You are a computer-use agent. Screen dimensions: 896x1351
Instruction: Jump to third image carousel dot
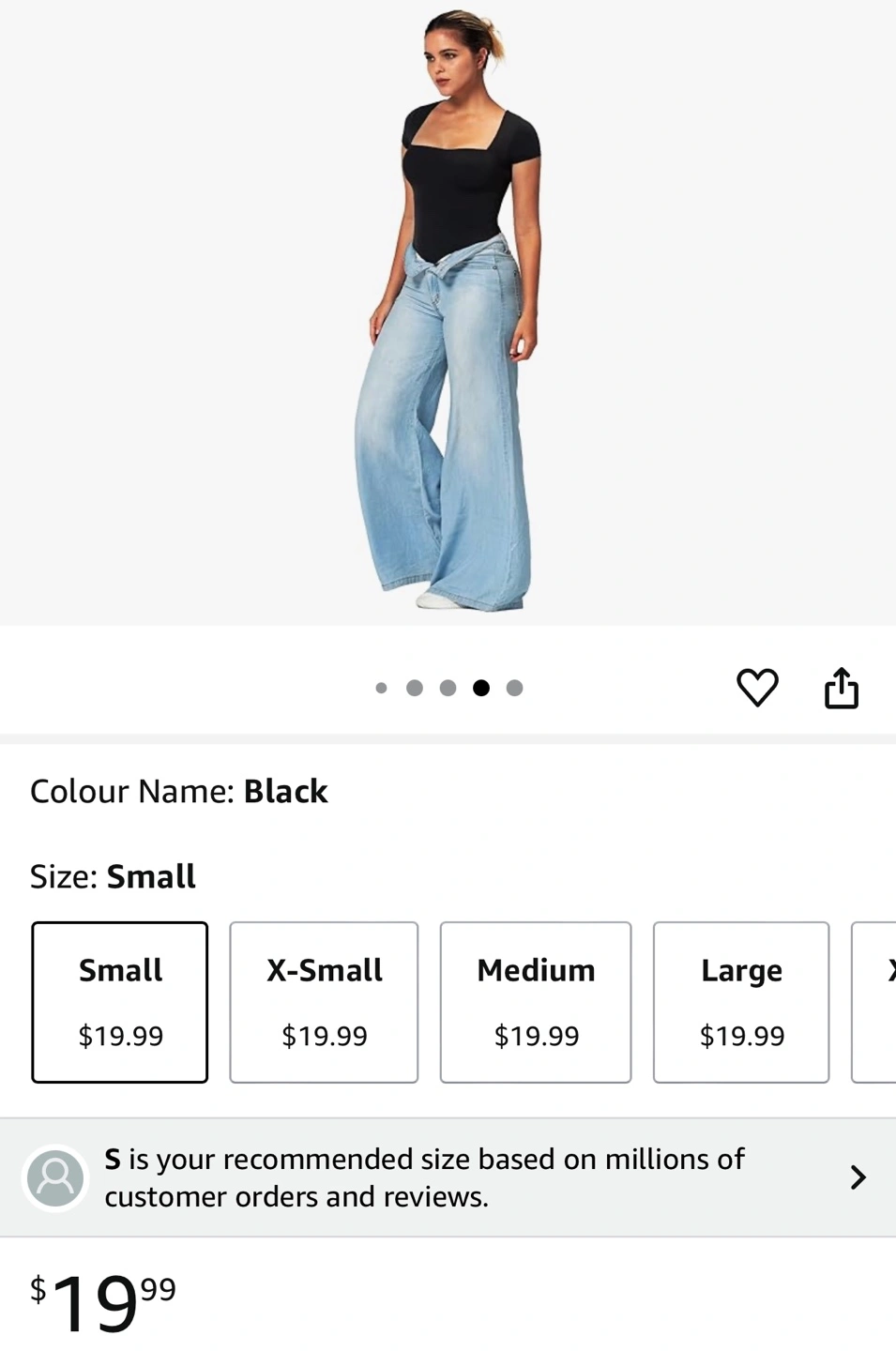[448, 688]
